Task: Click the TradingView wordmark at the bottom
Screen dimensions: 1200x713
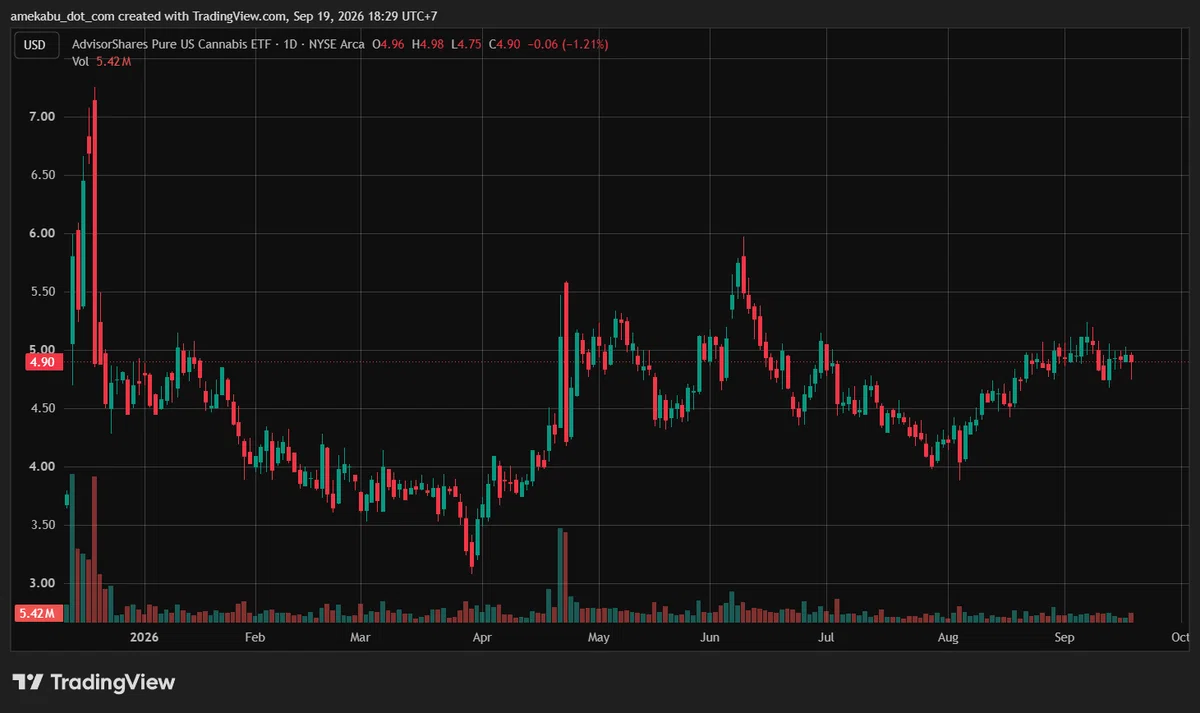Action: (x=112, y=682)
